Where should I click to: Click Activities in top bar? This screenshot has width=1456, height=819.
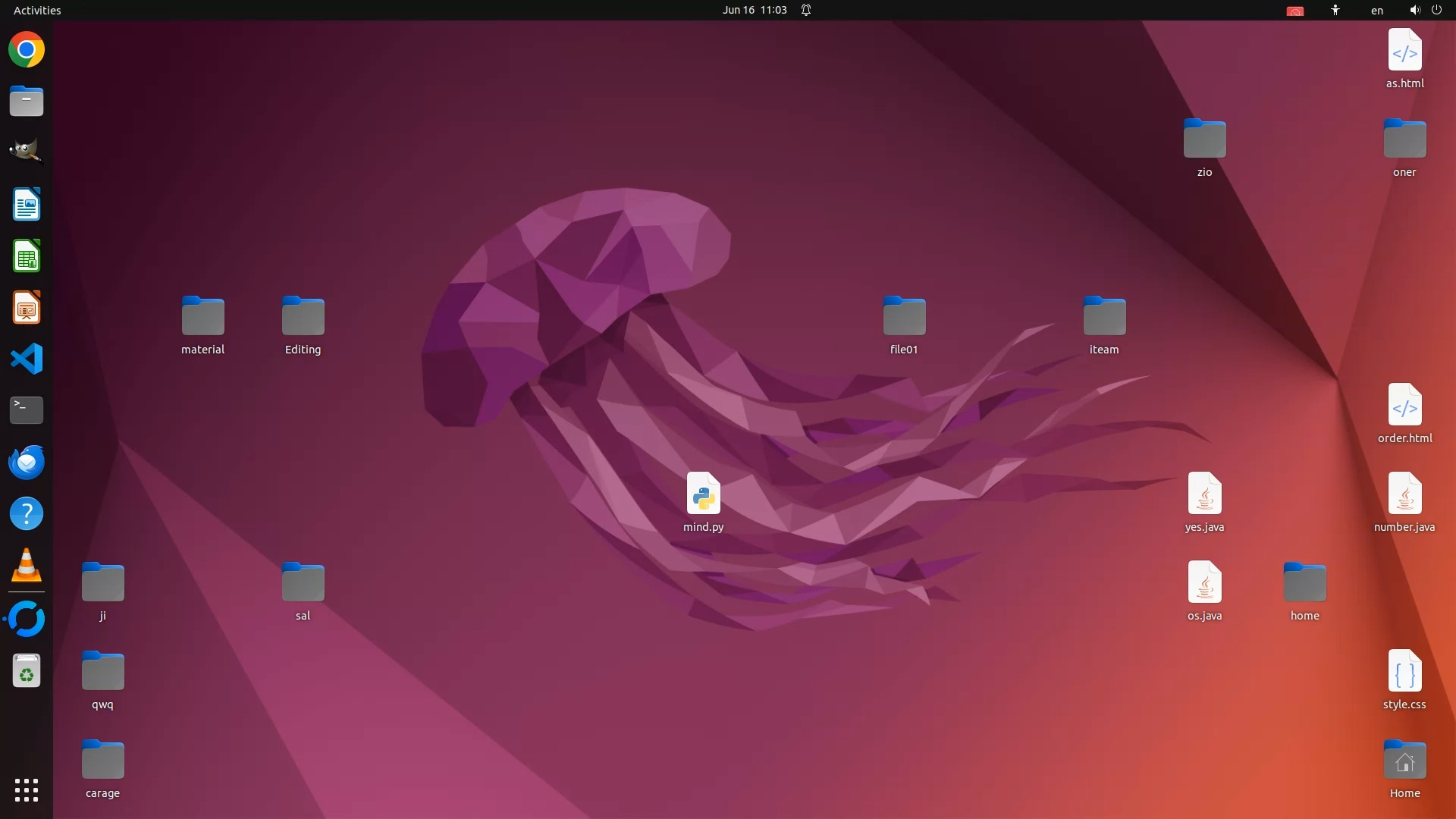point(37,10)
